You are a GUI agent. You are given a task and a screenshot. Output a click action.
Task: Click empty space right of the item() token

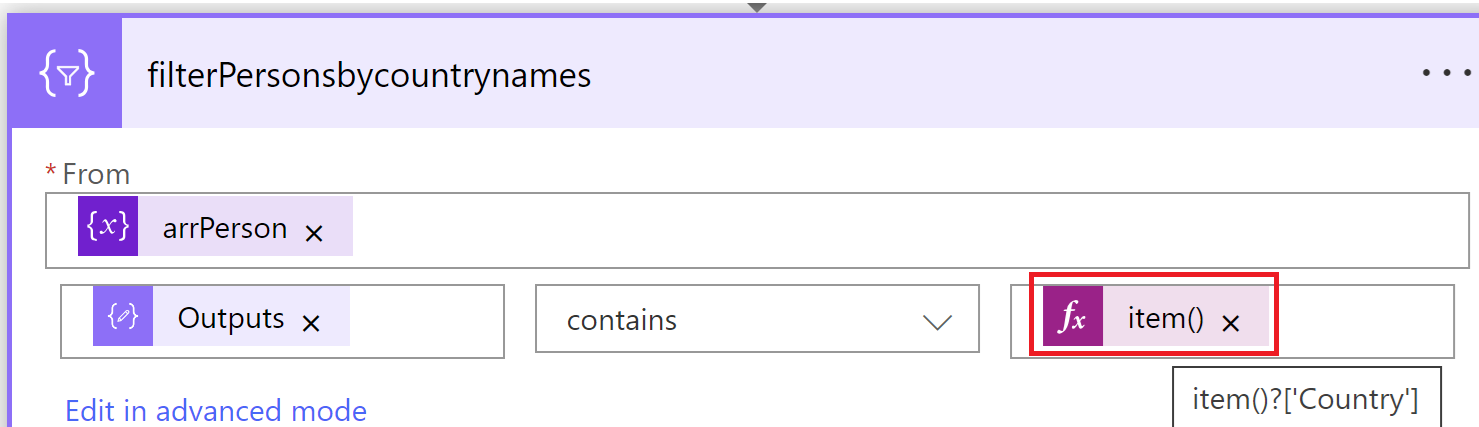click(1365, 320)
